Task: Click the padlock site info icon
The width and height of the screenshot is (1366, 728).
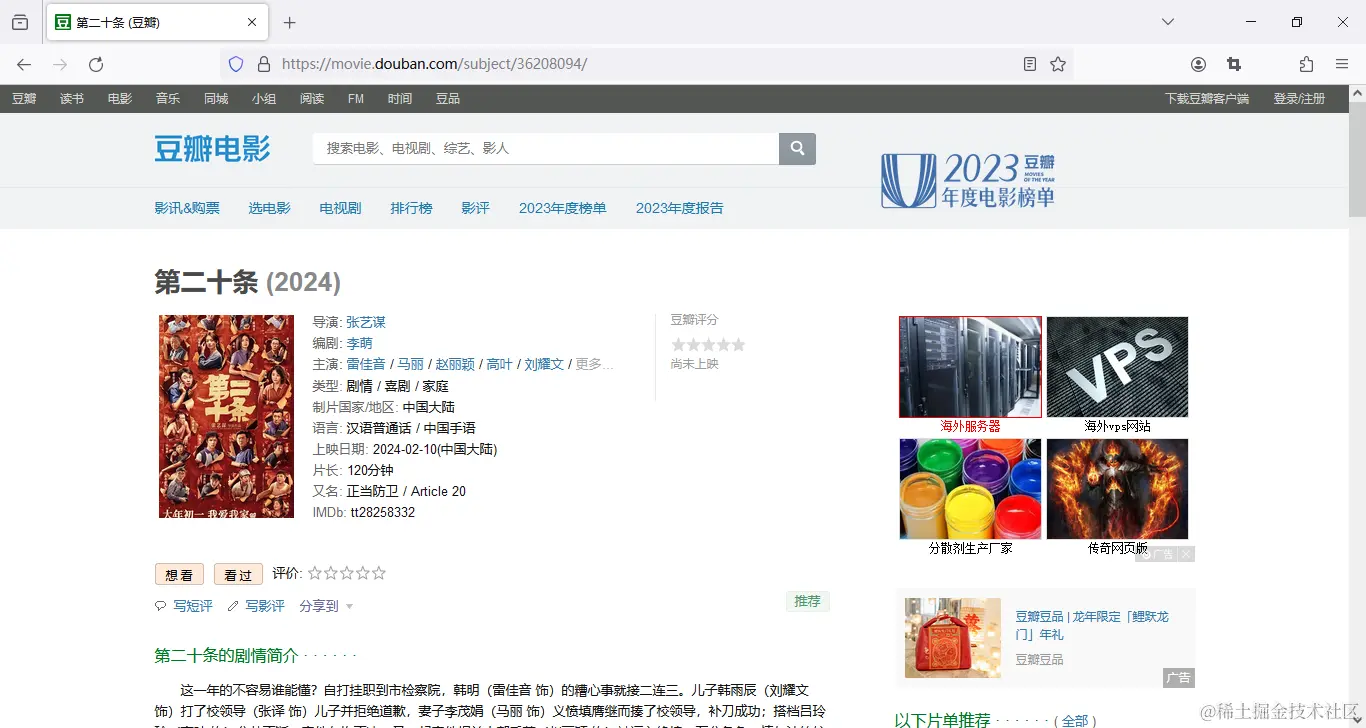Action: (x=264, y=64)
